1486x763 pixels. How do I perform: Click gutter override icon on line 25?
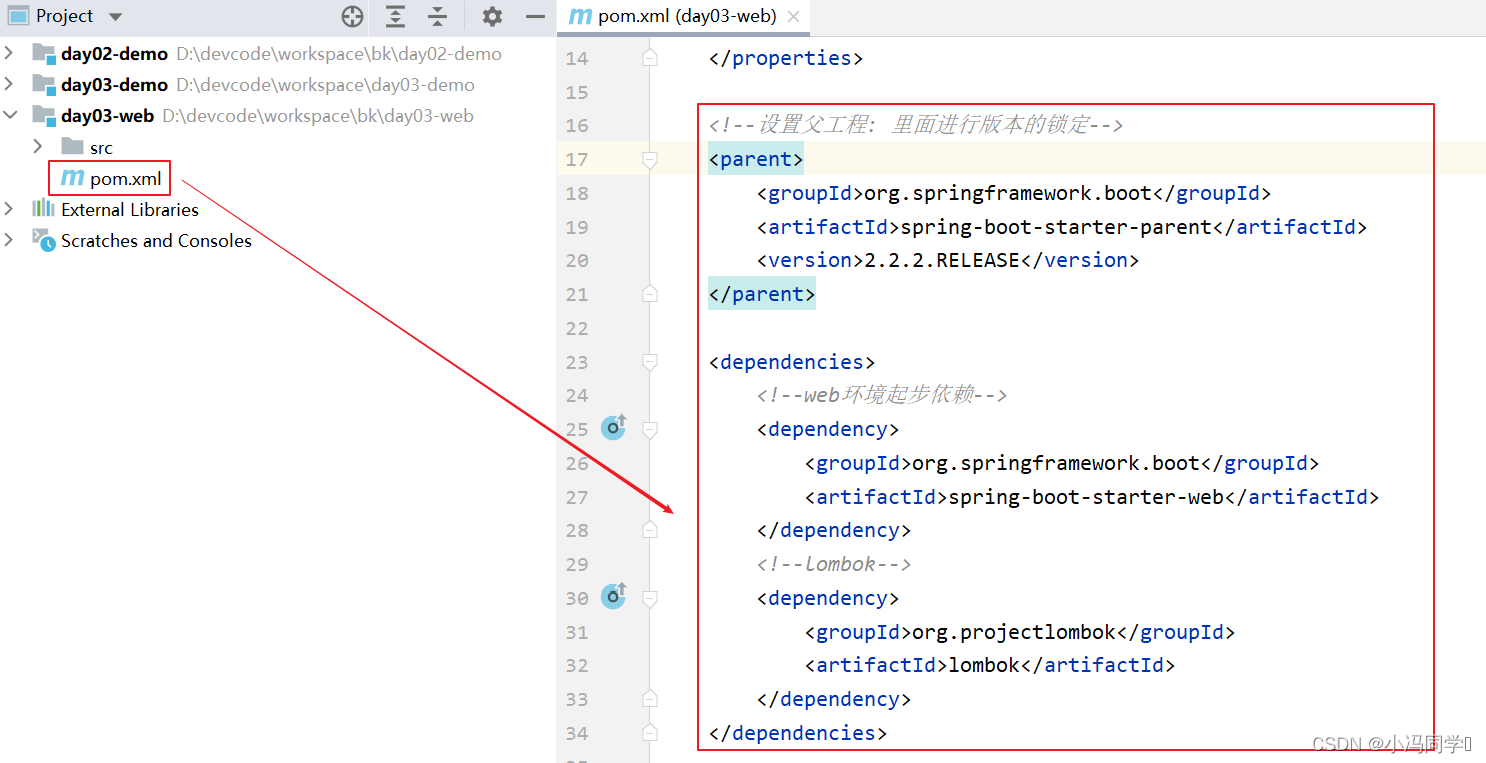[613, 428]
